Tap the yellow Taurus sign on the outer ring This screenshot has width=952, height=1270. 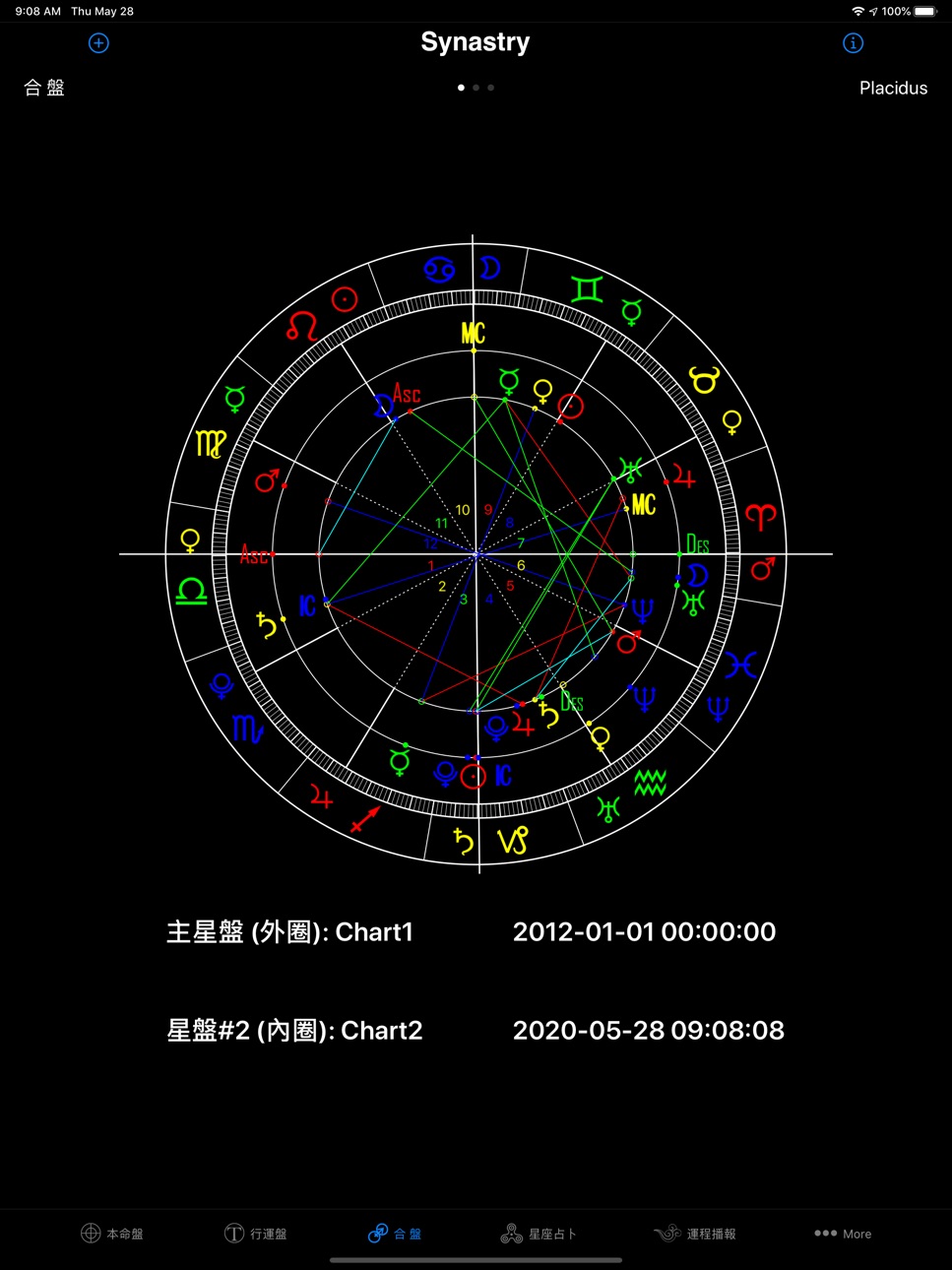click(704, 379)
